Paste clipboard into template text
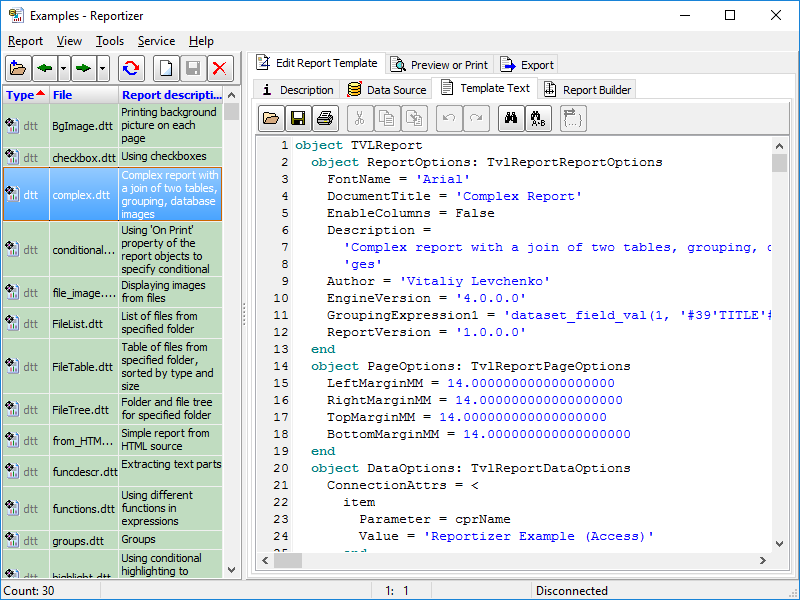 click(414, 119)
